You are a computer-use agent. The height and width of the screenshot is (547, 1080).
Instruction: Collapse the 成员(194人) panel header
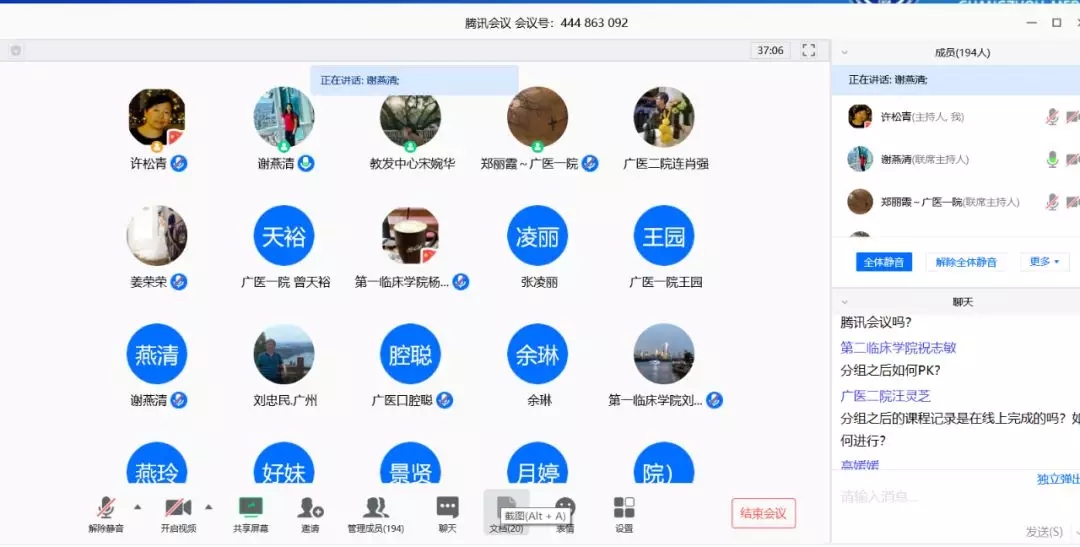point(845,52)
